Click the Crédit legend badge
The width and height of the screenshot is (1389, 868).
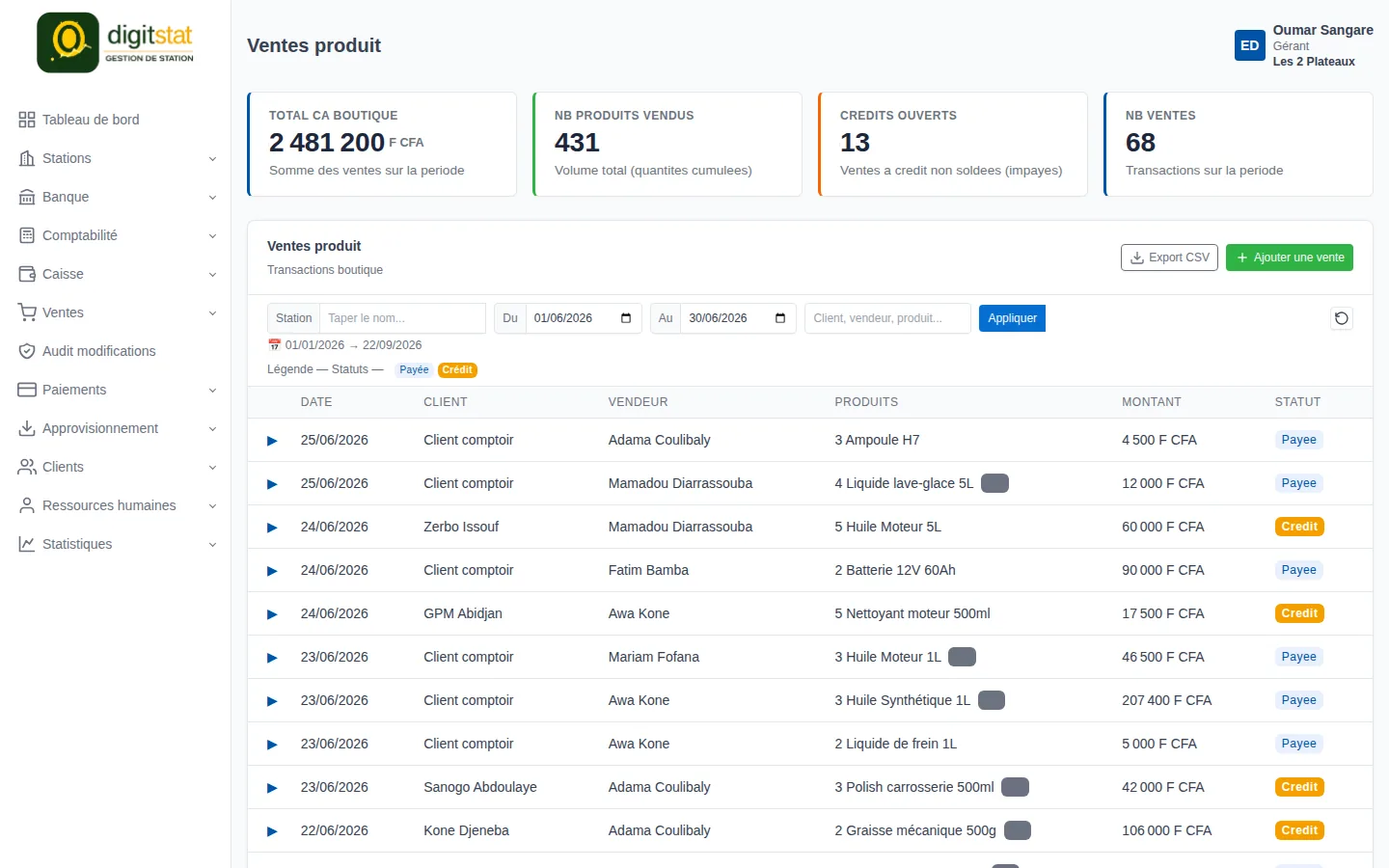(457, 370)
